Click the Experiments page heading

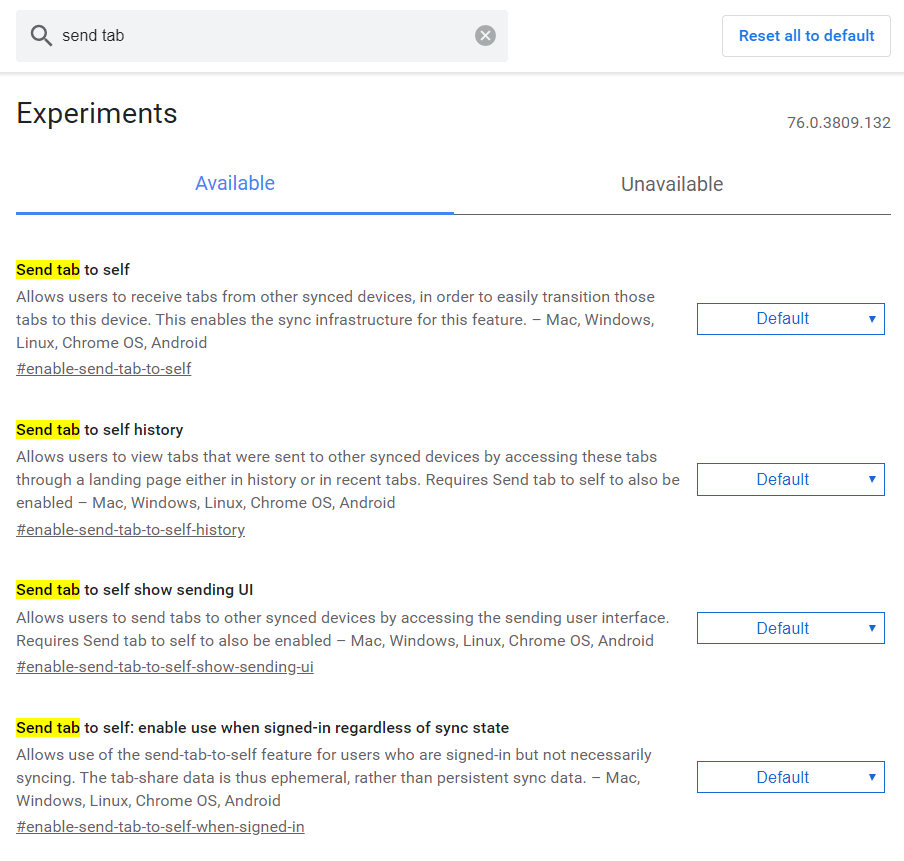[97, 114]
